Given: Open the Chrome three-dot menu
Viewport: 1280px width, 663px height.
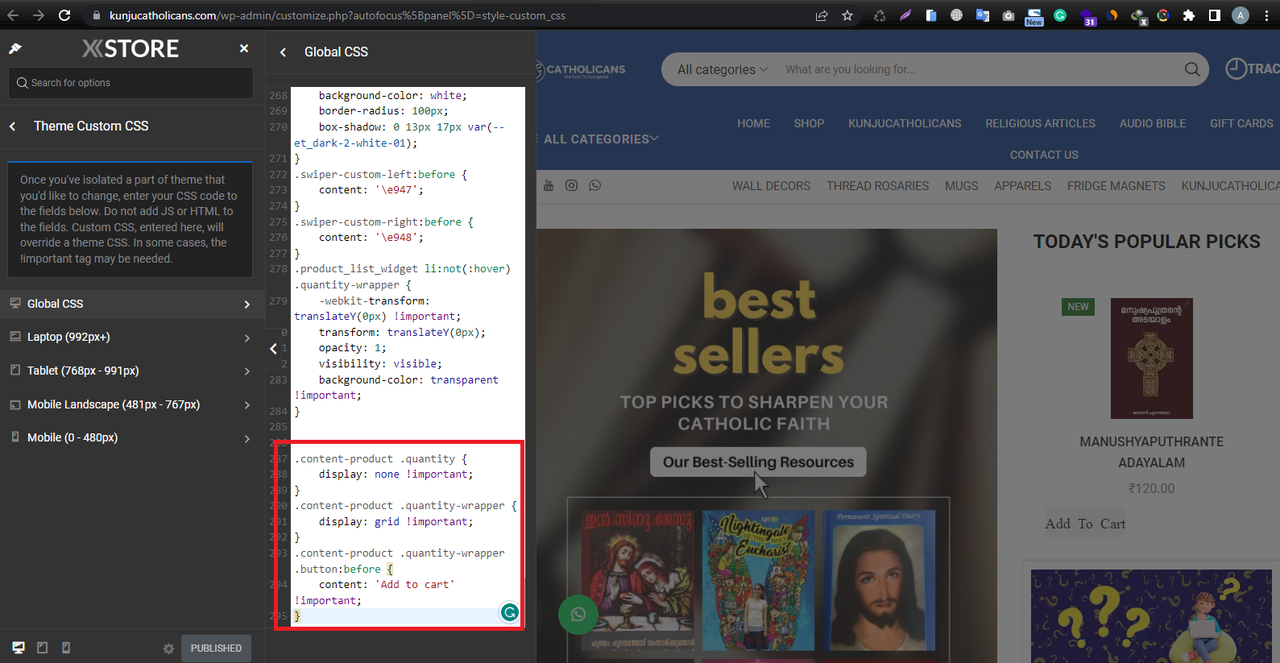Looking at the screenshot, I should [1265, 16].
